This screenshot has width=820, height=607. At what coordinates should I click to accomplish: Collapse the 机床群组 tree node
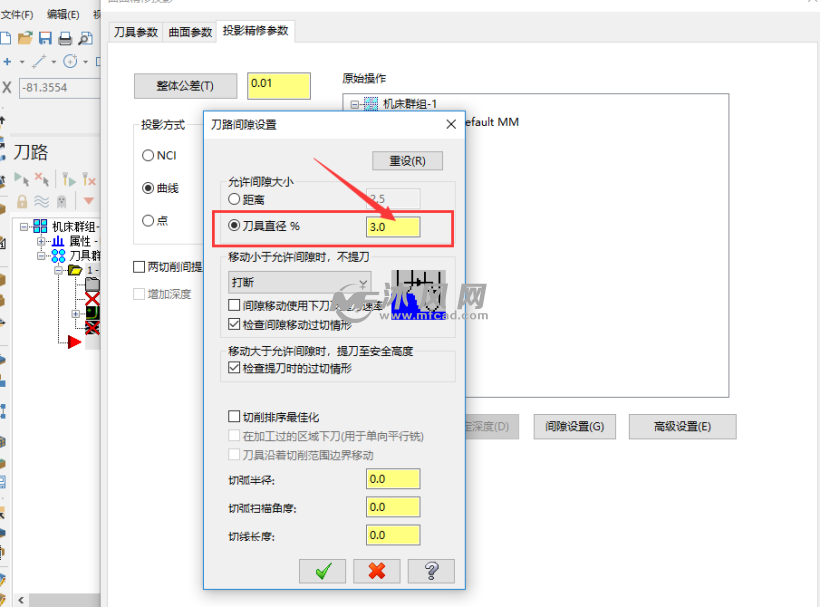[24, 226]
